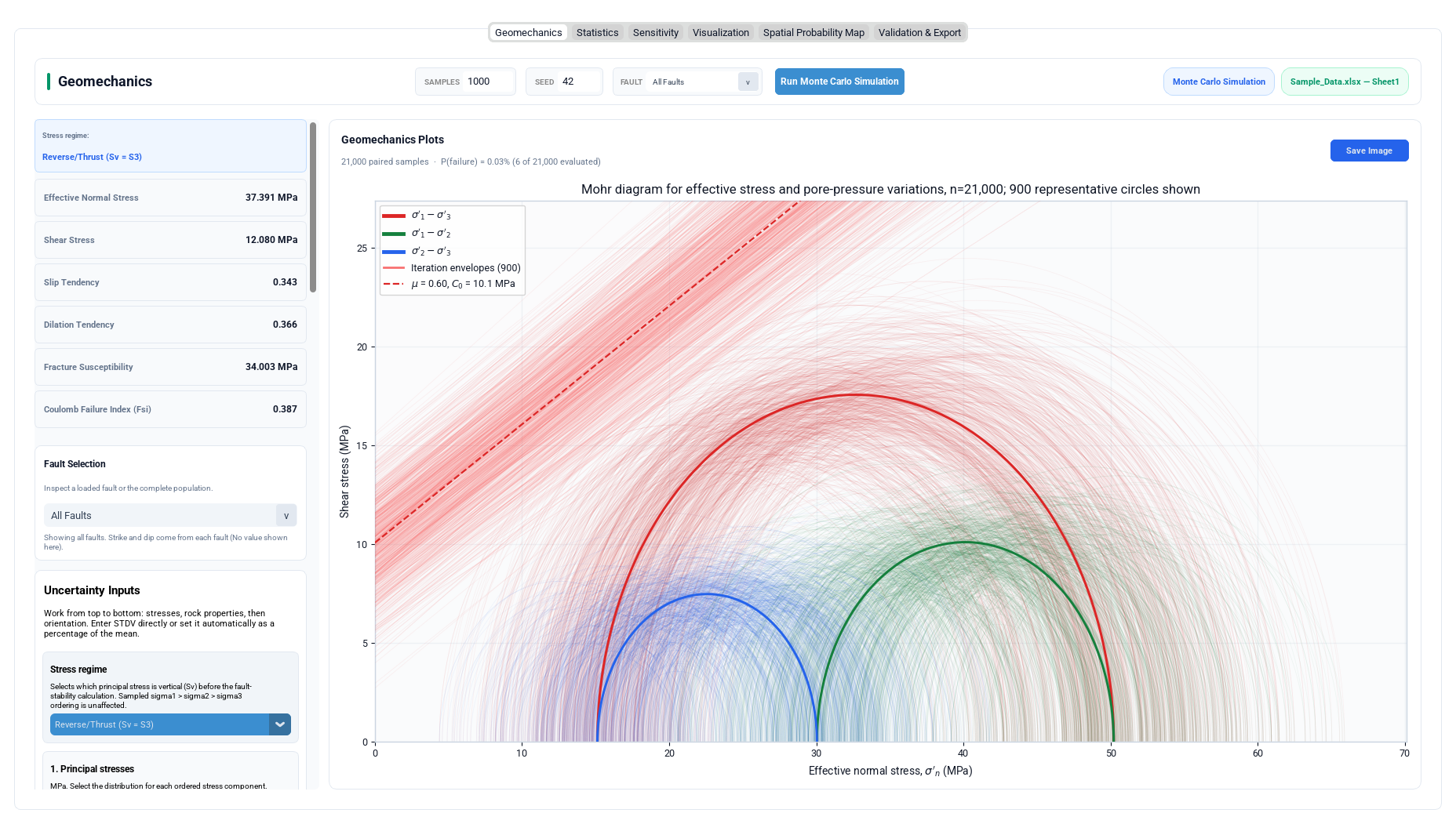Click the Sample_Data.xlsx — Sheet1 badge

(x=1345, y=82)
